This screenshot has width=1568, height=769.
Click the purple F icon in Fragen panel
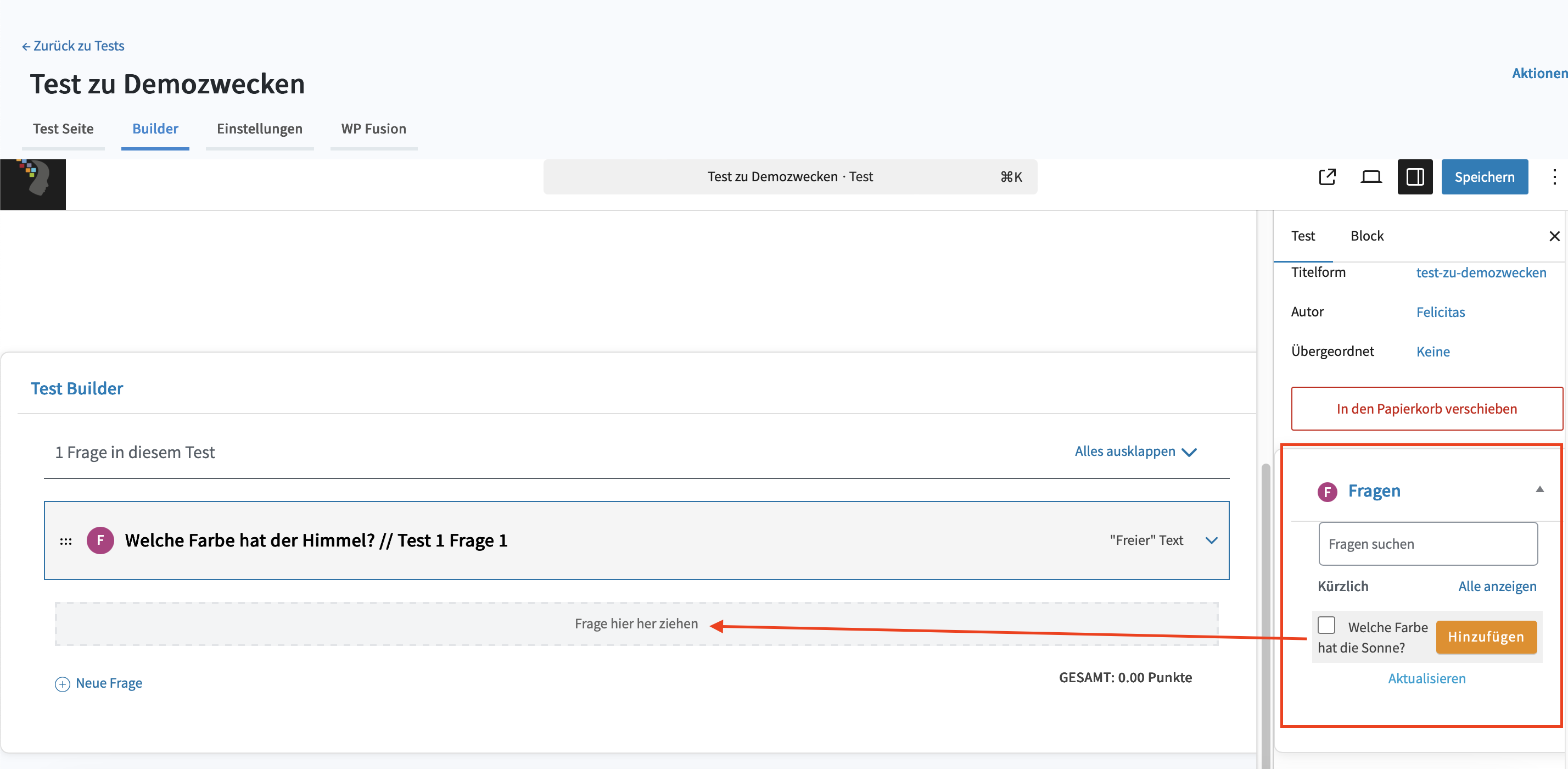click(1327, 492)
